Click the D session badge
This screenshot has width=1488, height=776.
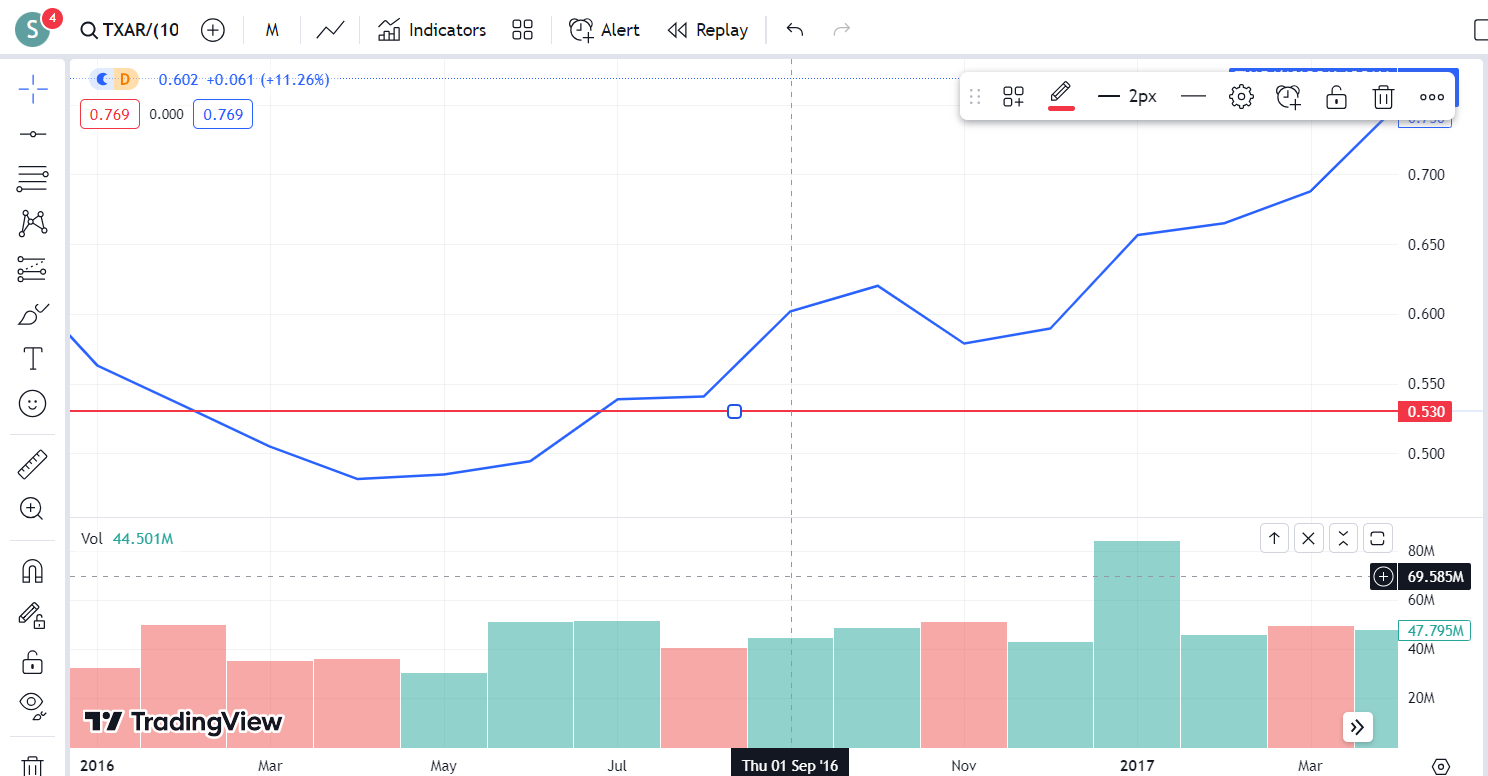pyautogui.click(x=125, y=79)
